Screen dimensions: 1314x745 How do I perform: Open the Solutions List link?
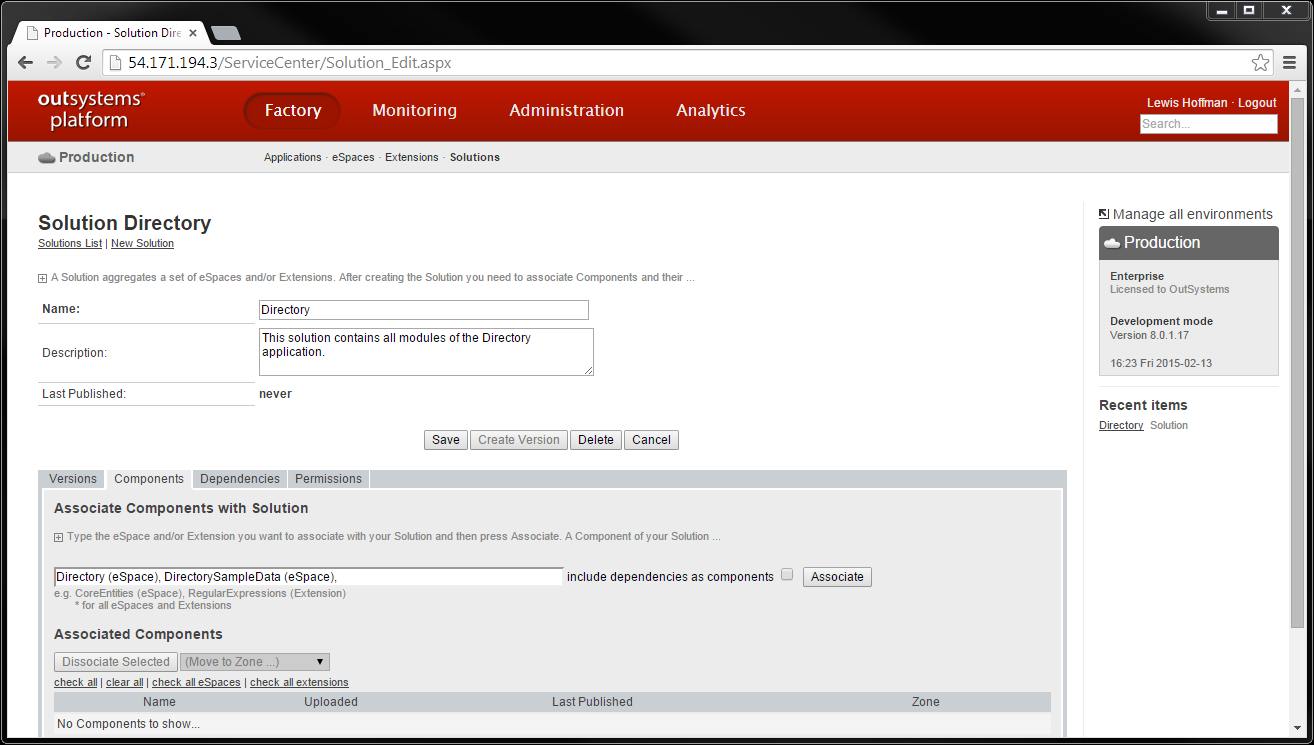point(70,243)
